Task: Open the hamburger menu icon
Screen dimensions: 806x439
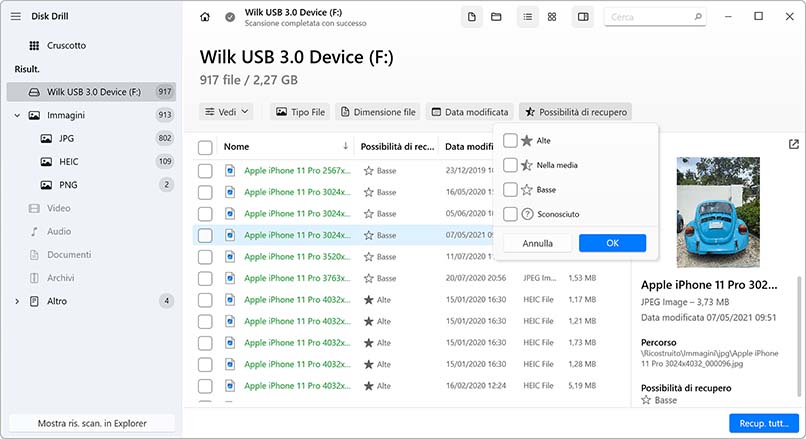Action: pos(16,16)
